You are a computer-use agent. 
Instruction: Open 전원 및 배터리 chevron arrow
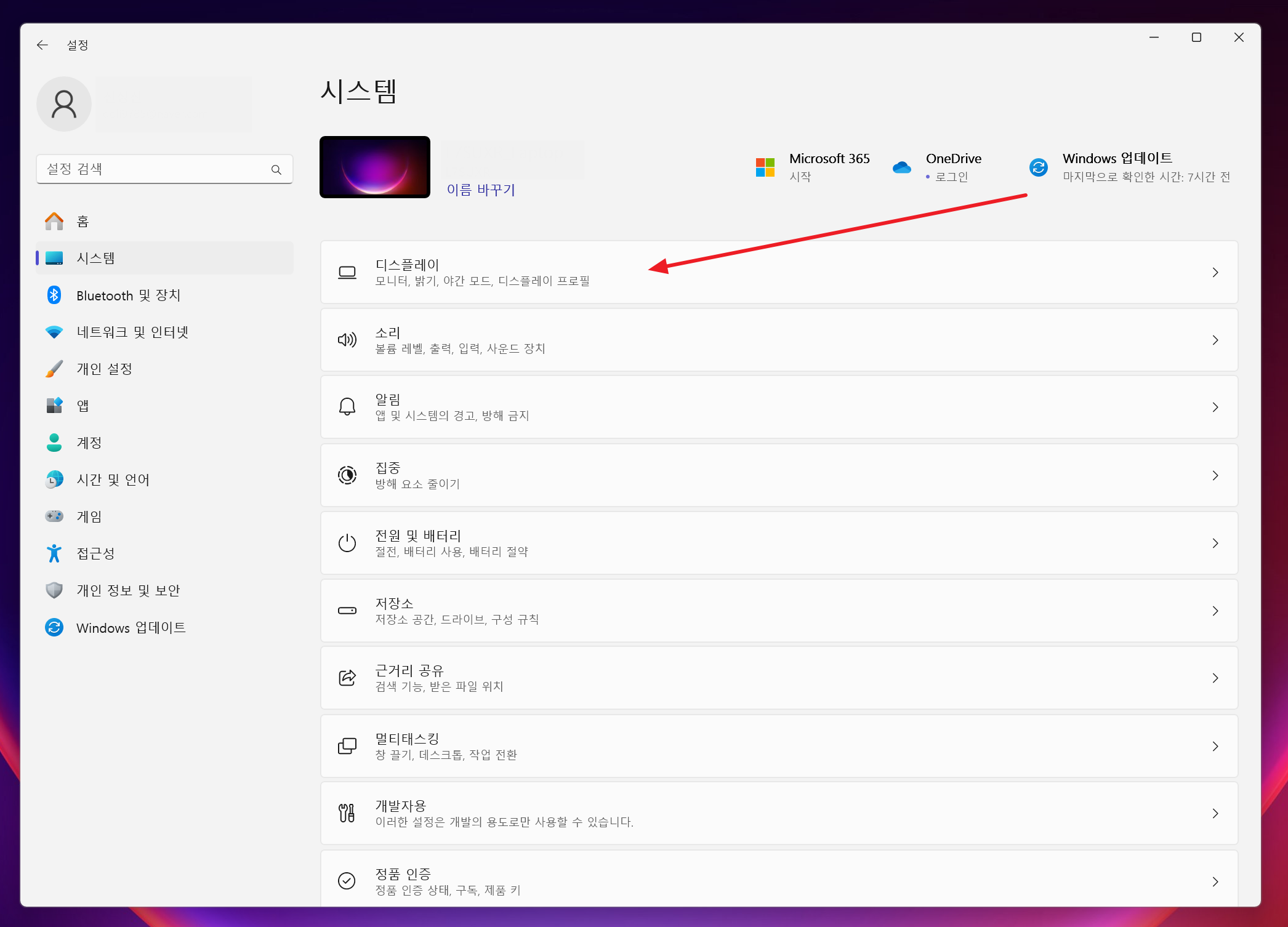[1215, 543]
